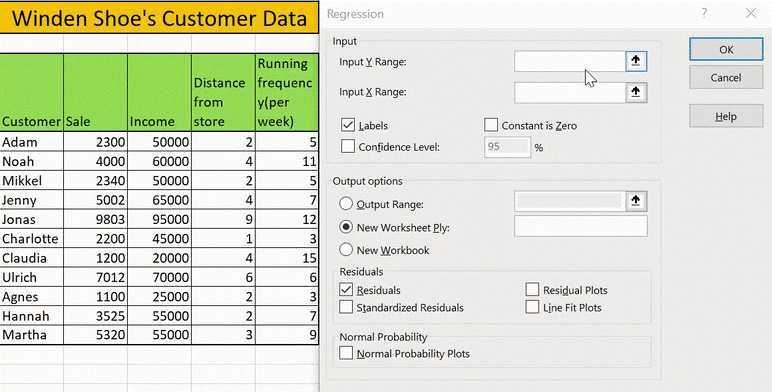Confirm regression with the OK button
This screenshot has width=772, height=392.
[726, 49]
